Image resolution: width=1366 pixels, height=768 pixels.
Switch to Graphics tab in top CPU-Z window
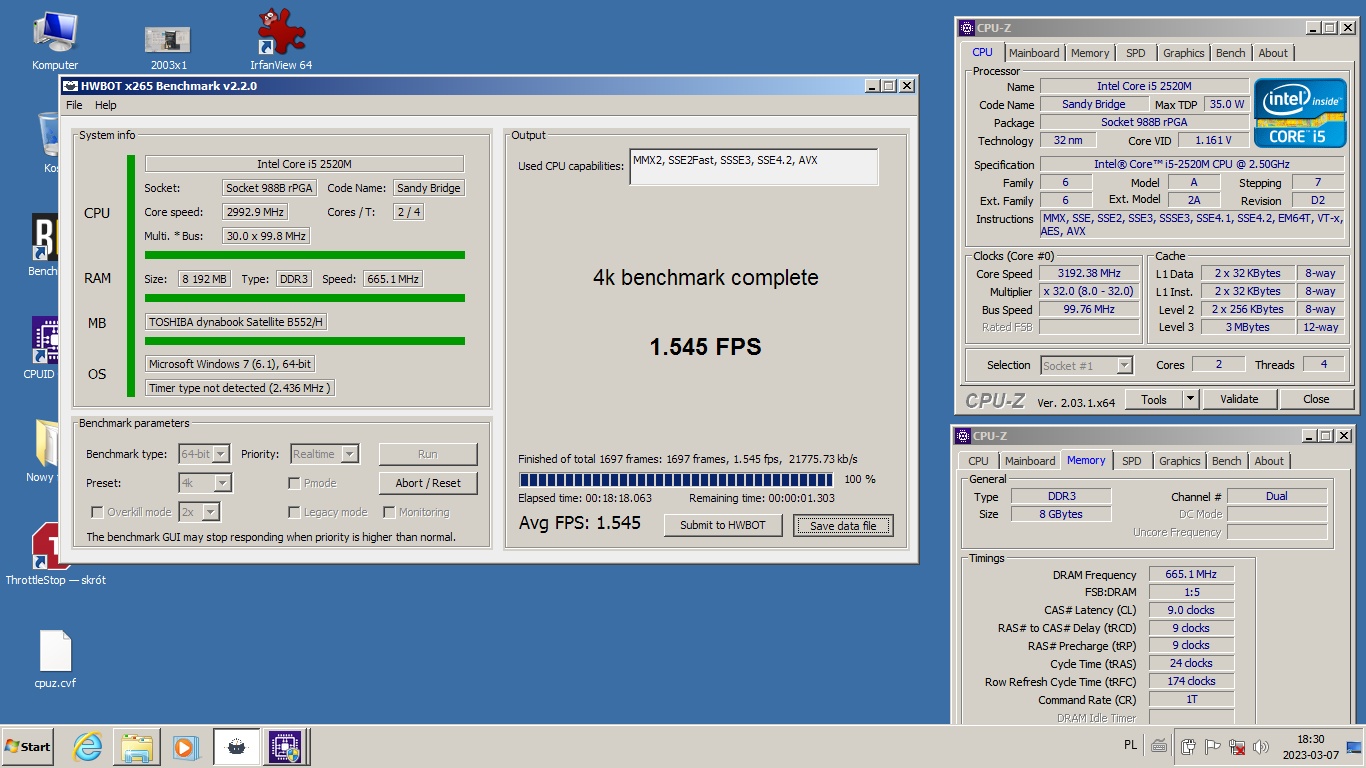pyautogui.click(x=1184, y=53)
